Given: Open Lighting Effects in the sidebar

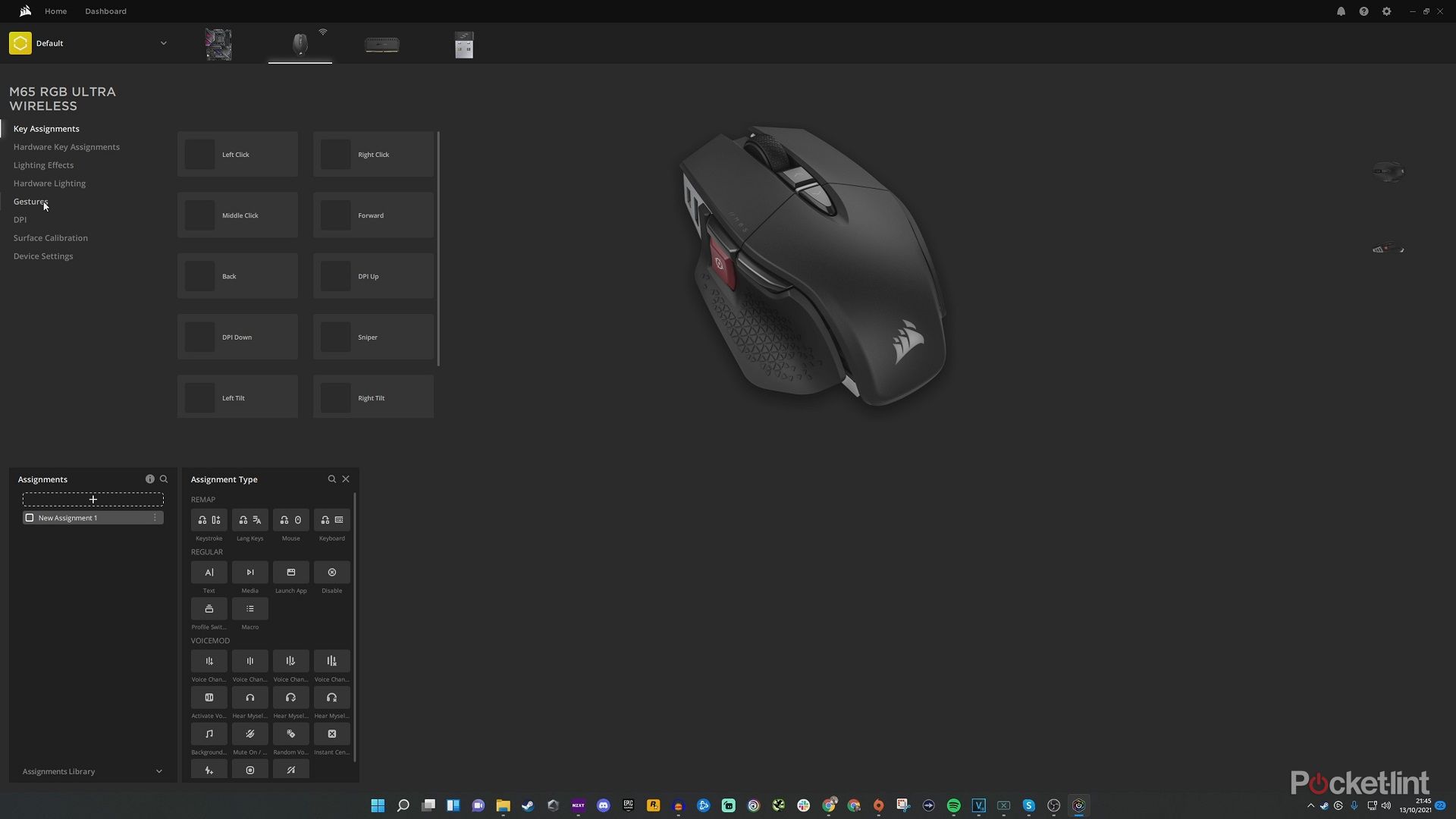Looking at the screenshot, I should pos(43,165).
